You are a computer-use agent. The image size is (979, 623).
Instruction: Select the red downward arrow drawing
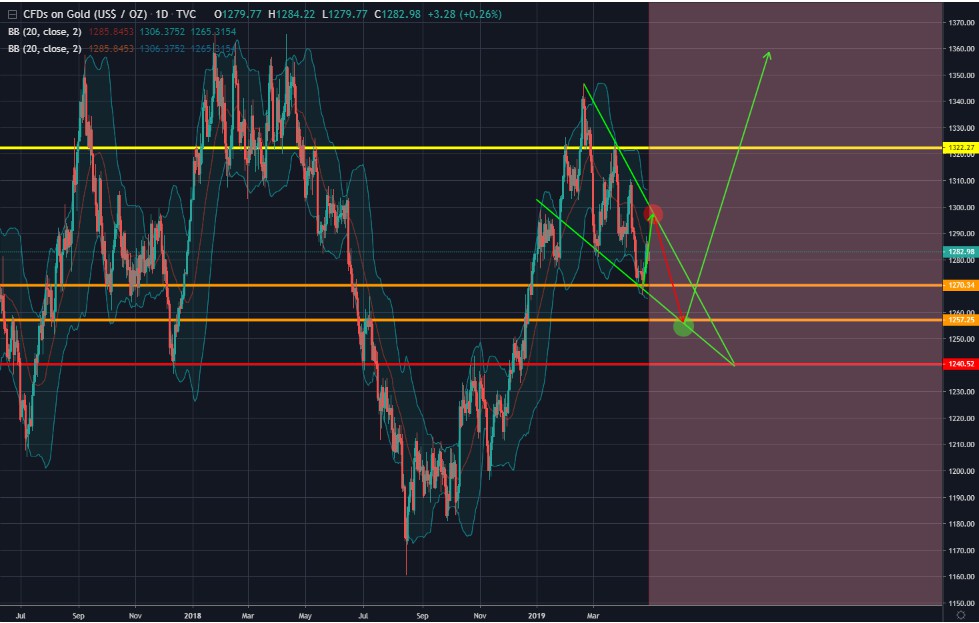668,269
